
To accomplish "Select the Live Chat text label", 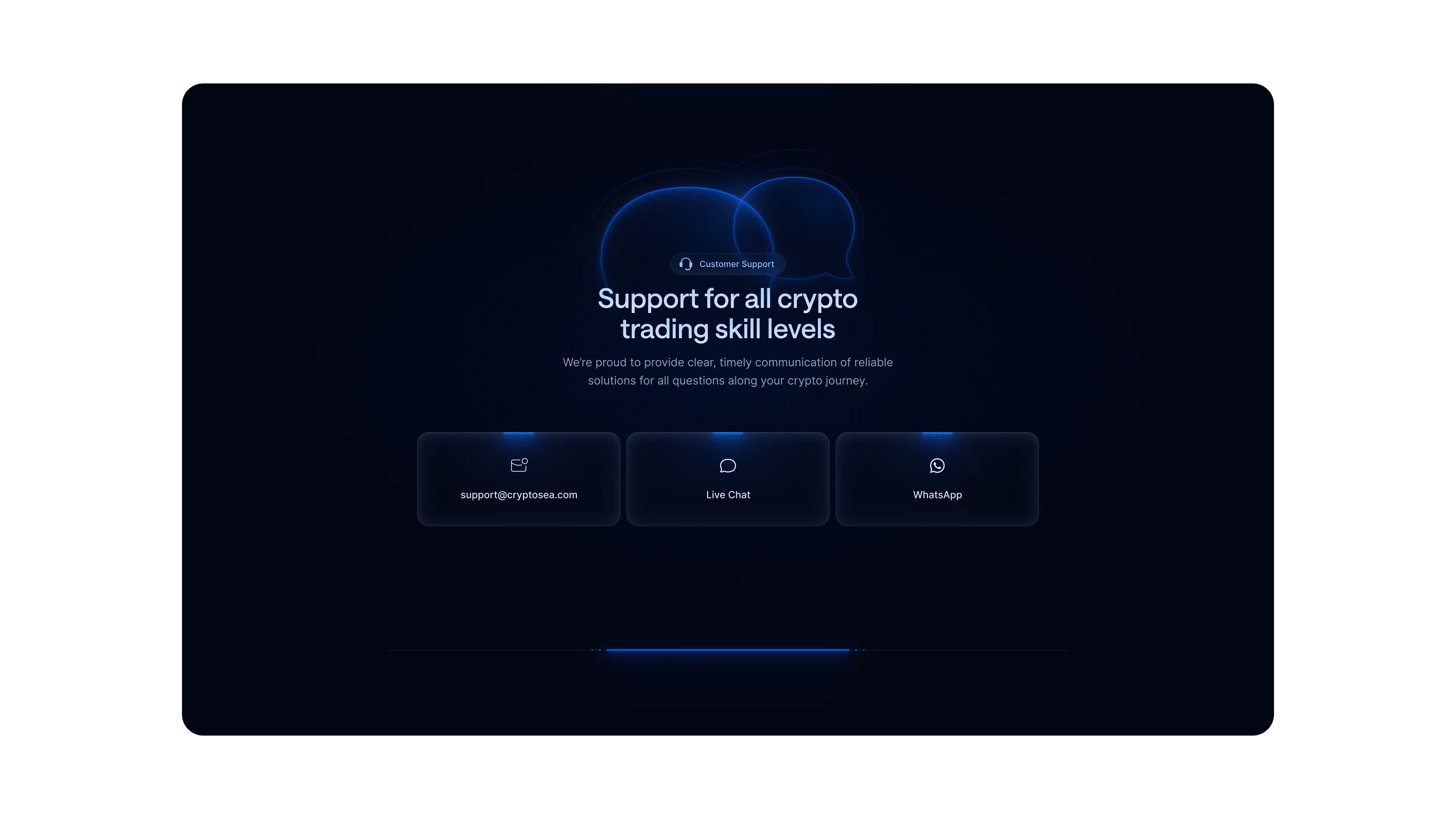I will pos(728,494).
